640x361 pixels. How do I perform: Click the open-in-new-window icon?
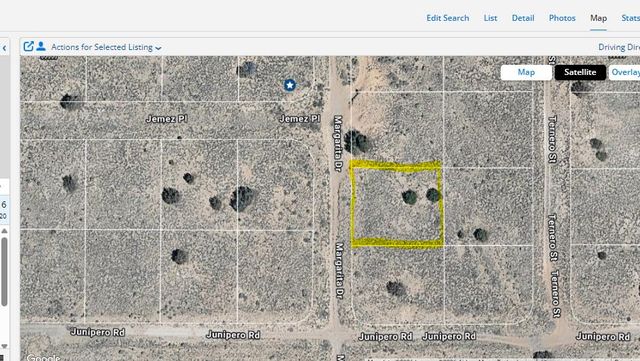(x=28, y=47)
